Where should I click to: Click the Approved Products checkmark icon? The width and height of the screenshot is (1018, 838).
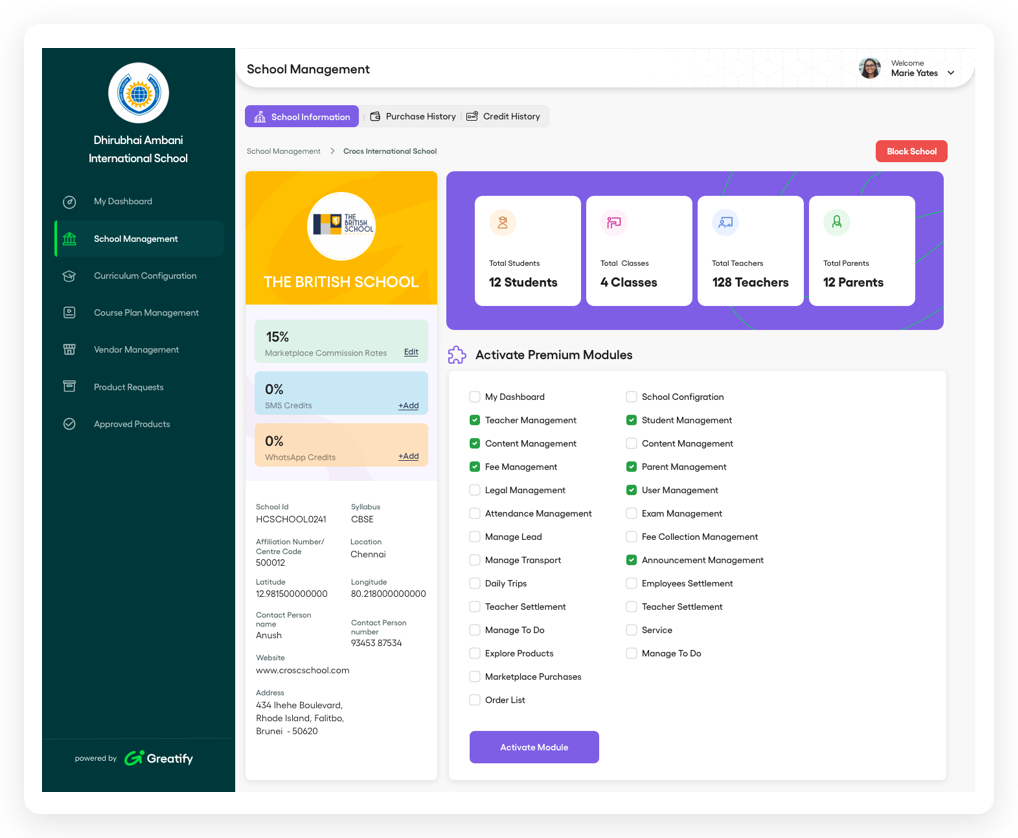click(69, 424)
